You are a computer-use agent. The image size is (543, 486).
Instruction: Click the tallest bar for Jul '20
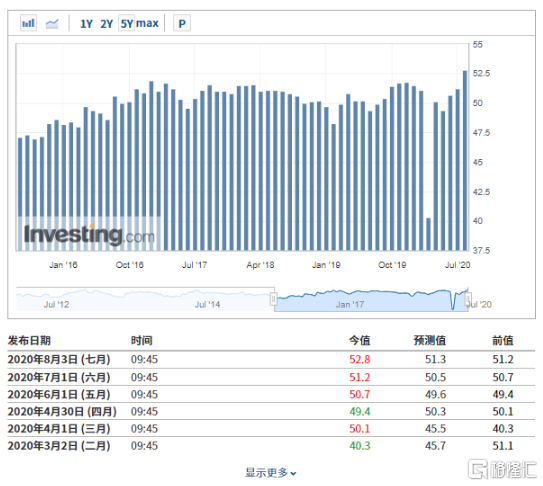pos(465,160)
